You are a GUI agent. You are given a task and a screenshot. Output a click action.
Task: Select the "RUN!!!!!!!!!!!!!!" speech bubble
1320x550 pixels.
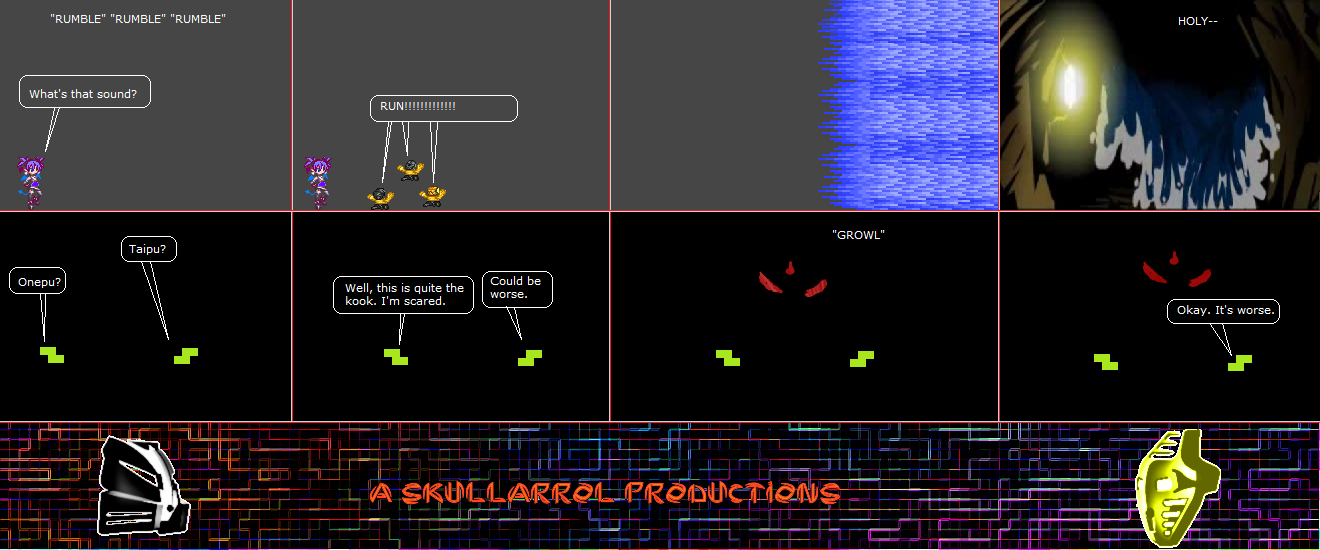coord(443,107)
